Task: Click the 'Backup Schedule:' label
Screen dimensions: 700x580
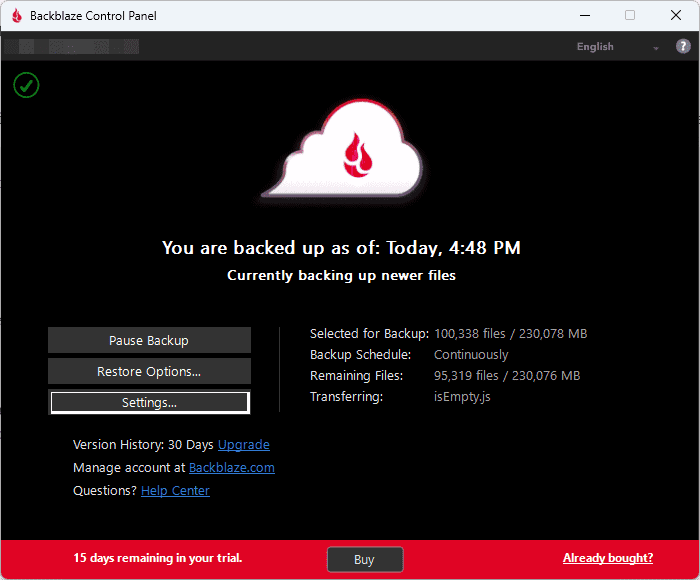Action: pyautogui.click(x=360, y=355)
